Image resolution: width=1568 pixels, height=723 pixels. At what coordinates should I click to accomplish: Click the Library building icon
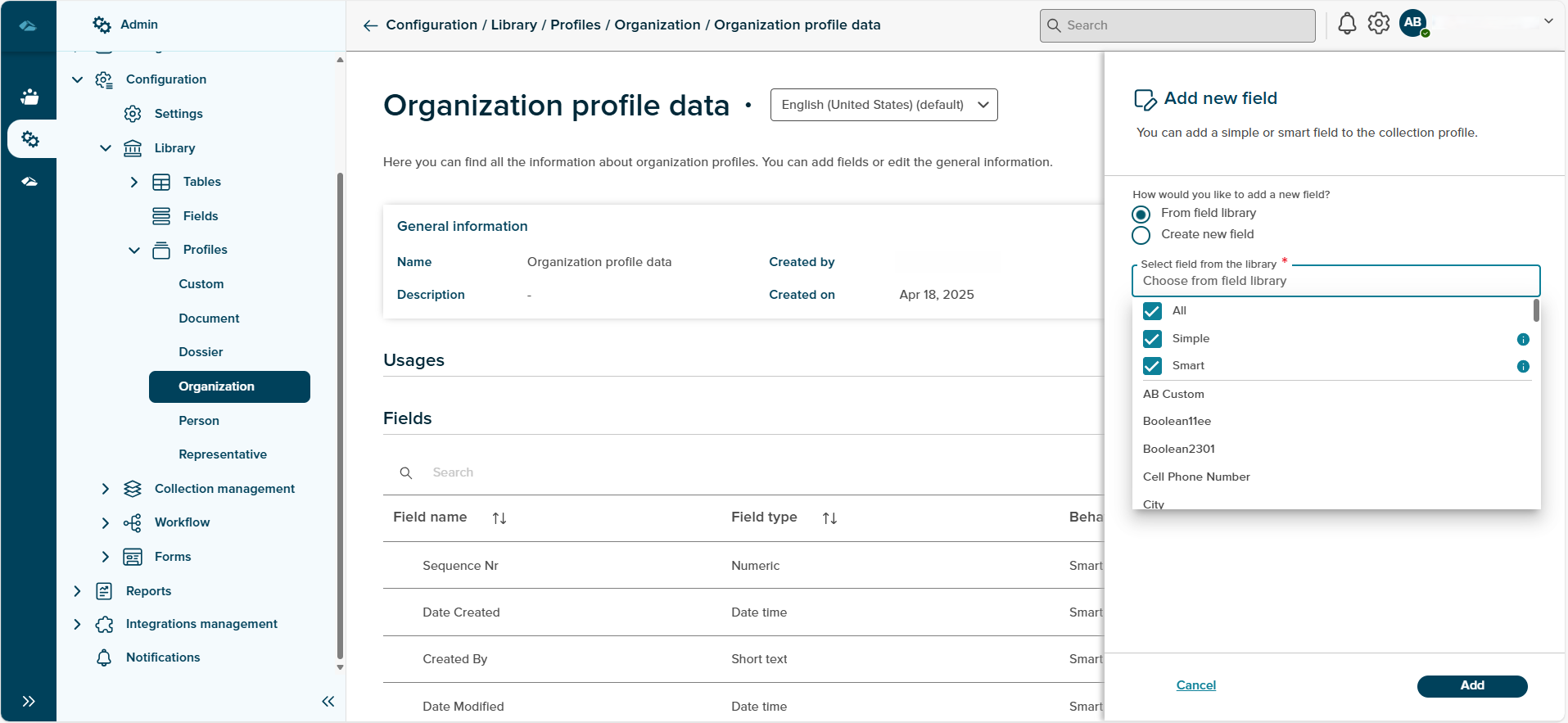(133, 148)
